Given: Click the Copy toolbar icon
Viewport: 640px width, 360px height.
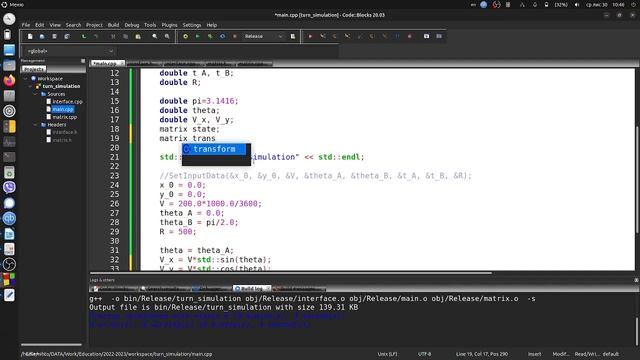Looking at the screenshot, I should 126,36.
